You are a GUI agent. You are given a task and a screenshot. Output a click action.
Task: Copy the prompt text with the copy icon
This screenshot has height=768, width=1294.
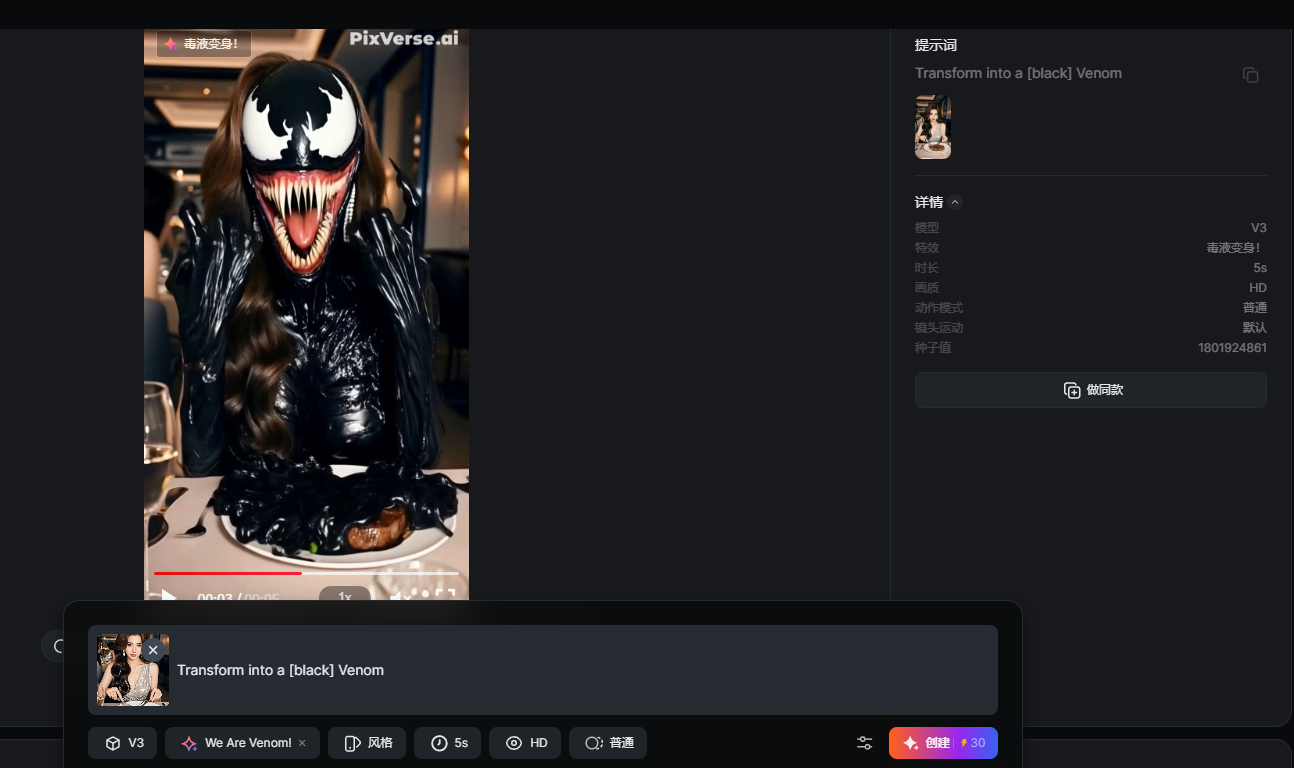[1250, 75]
